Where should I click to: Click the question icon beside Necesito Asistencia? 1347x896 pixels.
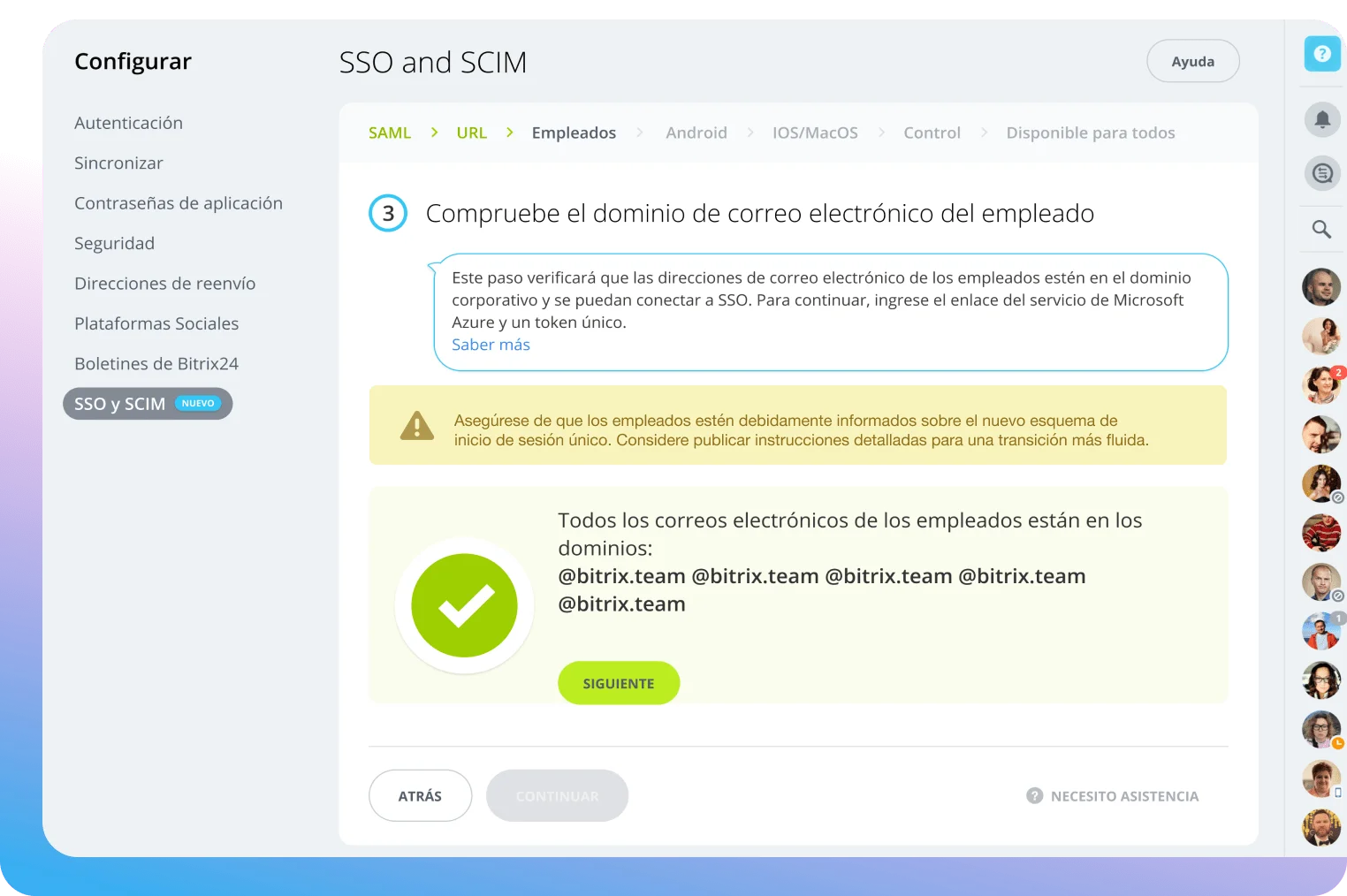click(1035, 796)
